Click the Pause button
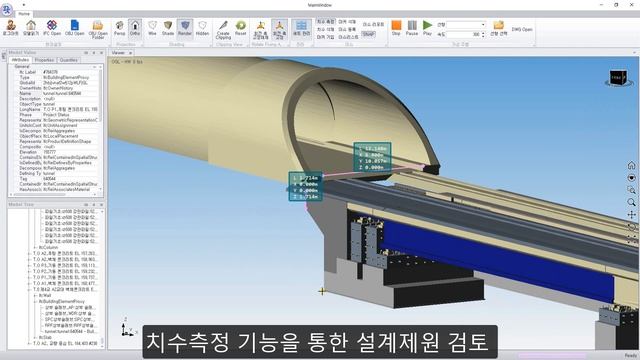640x360 pixels. coord(412,28)
